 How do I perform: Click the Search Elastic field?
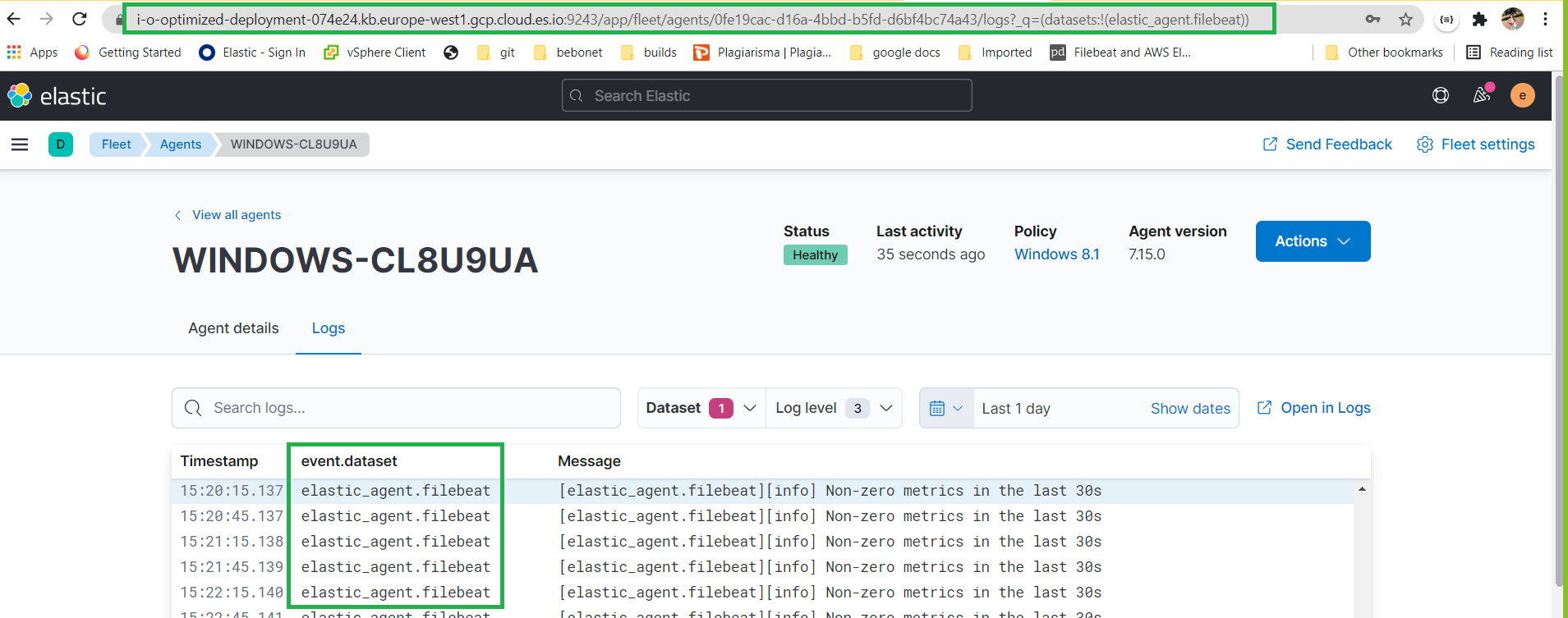click(x=767, y=95)
